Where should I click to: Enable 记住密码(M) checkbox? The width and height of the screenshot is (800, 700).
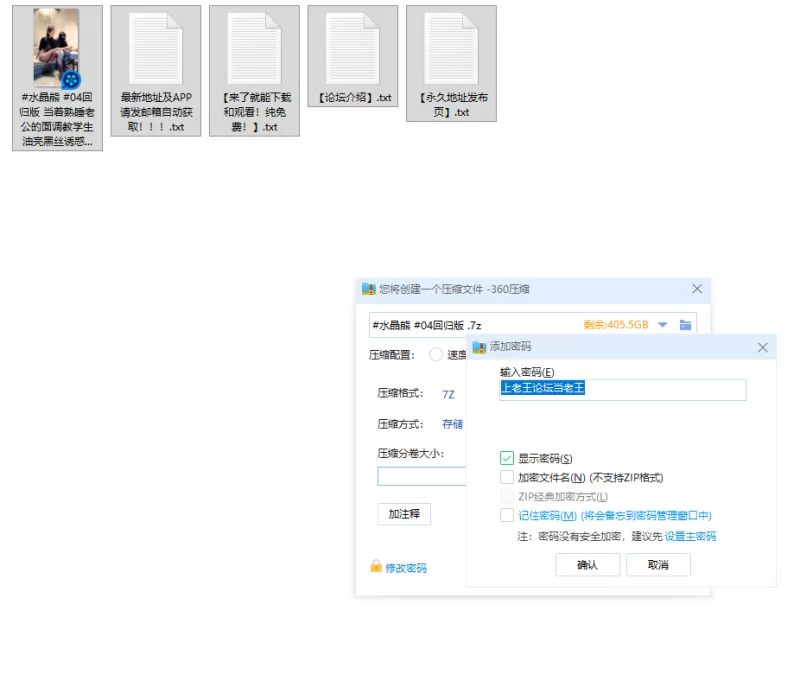click(507, 515)
